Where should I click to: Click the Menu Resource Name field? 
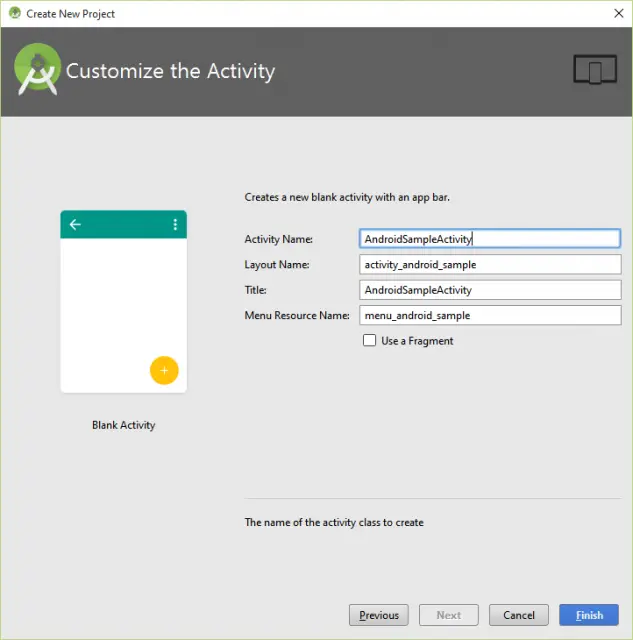pyautogui.click(x=490, y=315)
